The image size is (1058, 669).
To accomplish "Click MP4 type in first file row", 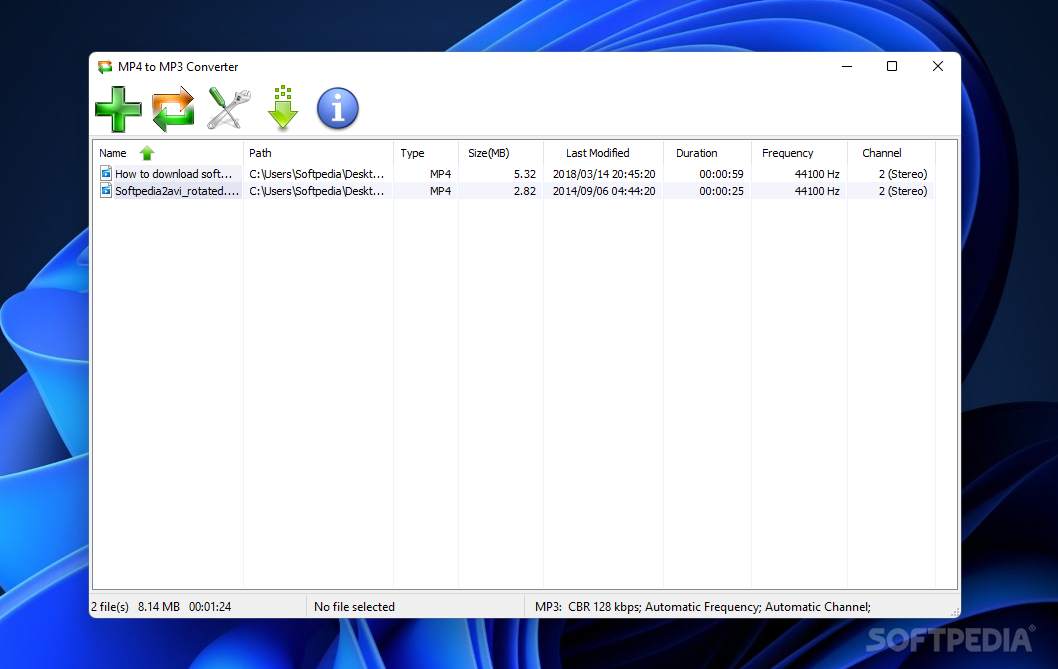I will point(441,174).
